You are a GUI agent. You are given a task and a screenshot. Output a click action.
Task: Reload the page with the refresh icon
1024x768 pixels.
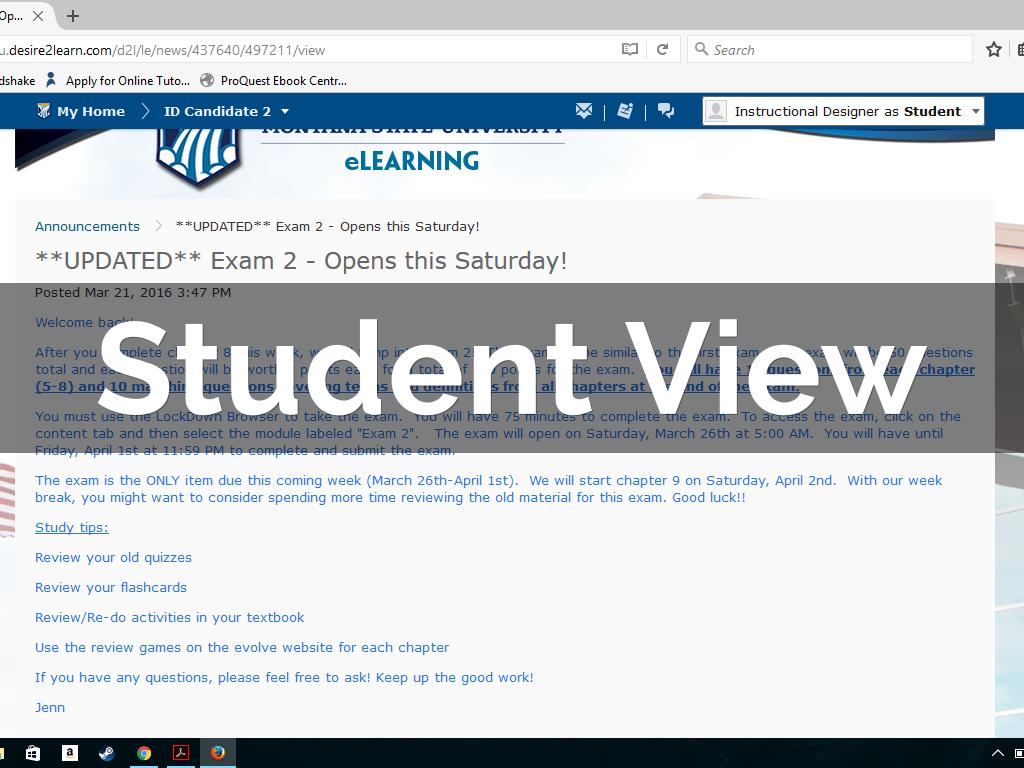click(662, 49)
